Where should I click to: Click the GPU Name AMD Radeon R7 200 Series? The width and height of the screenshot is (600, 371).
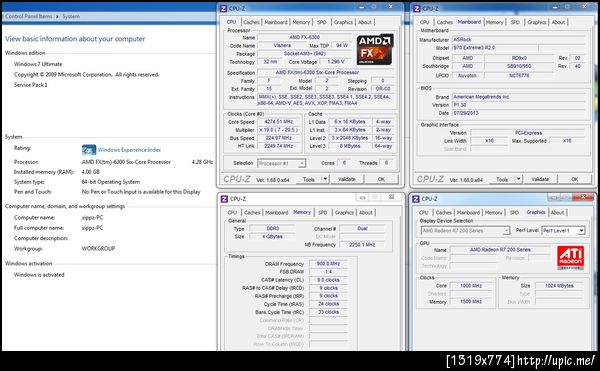coord(500,249)
